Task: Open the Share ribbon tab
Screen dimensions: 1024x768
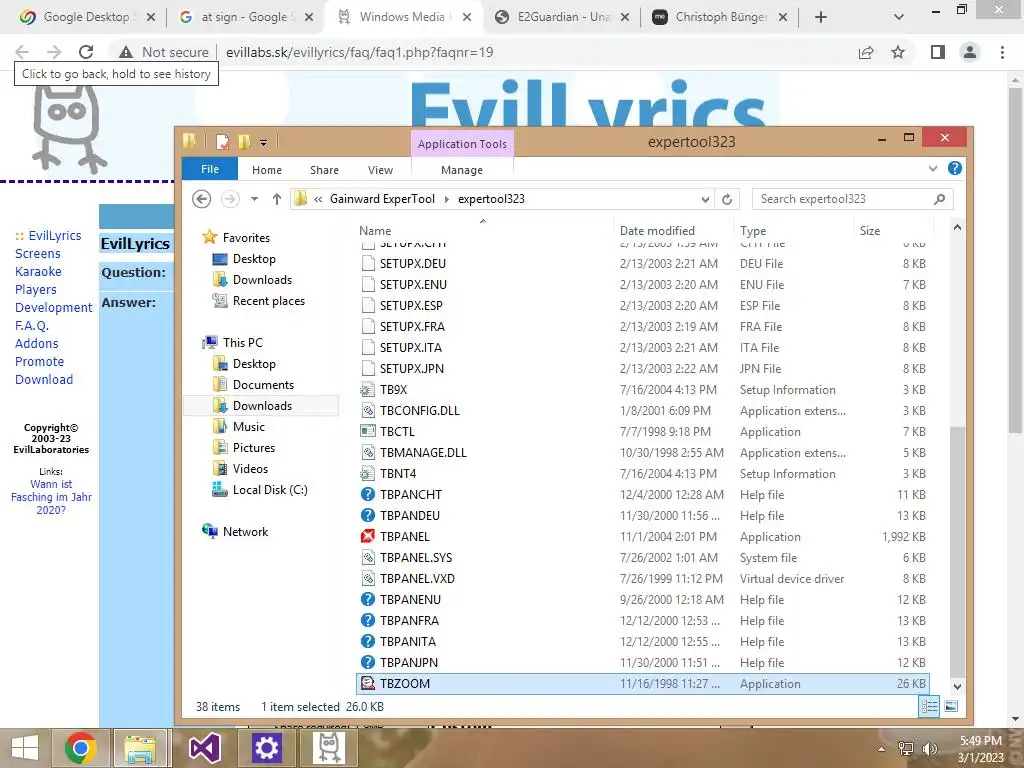Action: coord(324,170)
